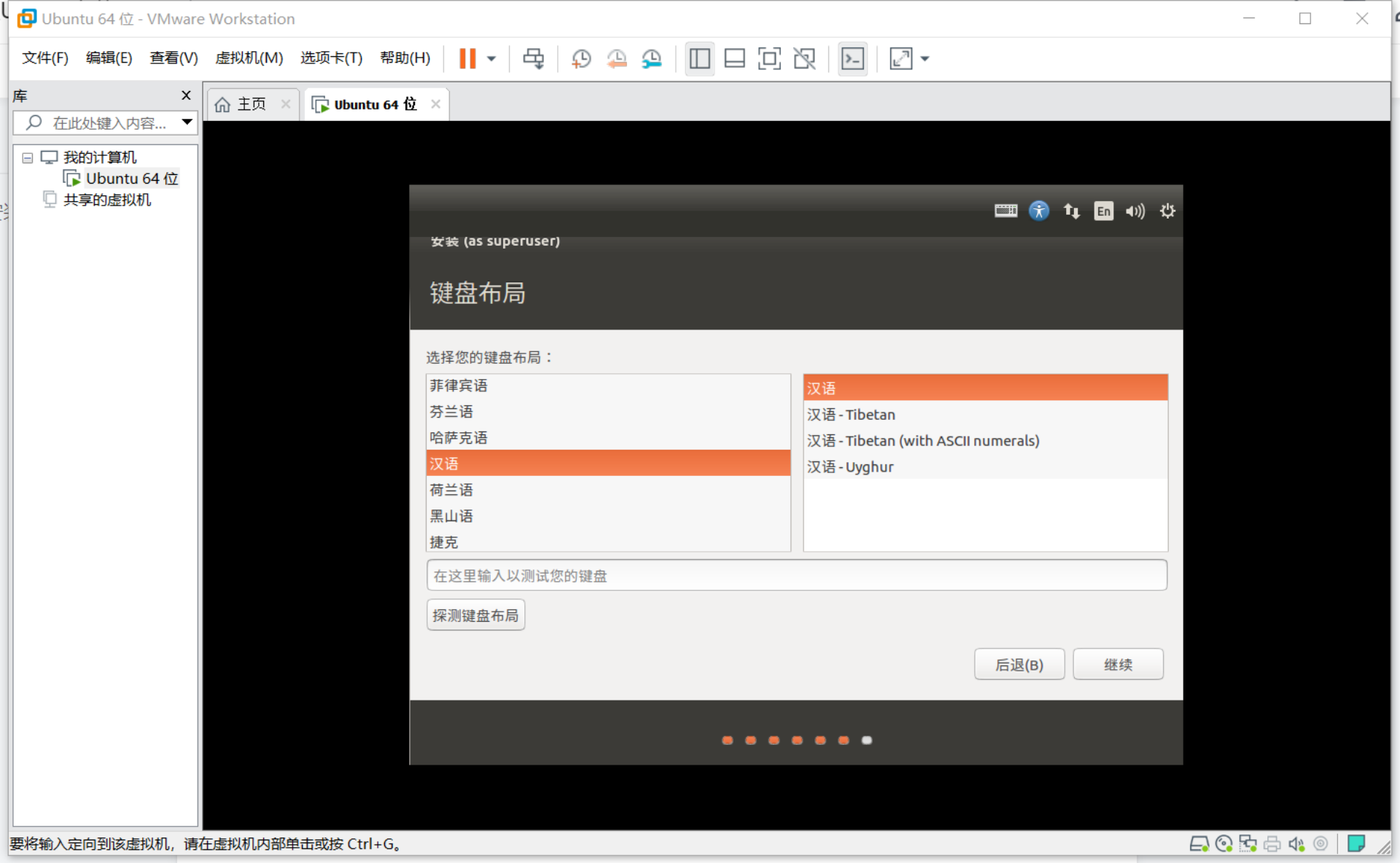Take a snapshot using clock-plus icon
Viewport: 1400px width, 863px height.
click(x=581, y=58)
